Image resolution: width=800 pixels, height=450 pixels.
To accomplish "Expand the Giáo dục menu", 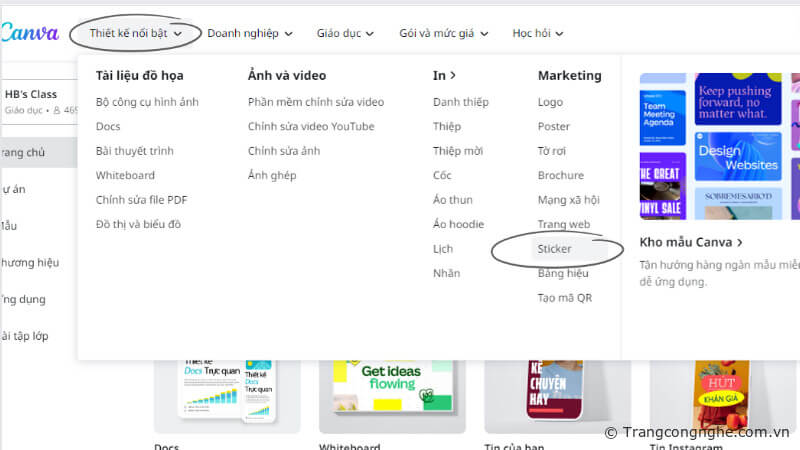I will [x=345, y=33].
